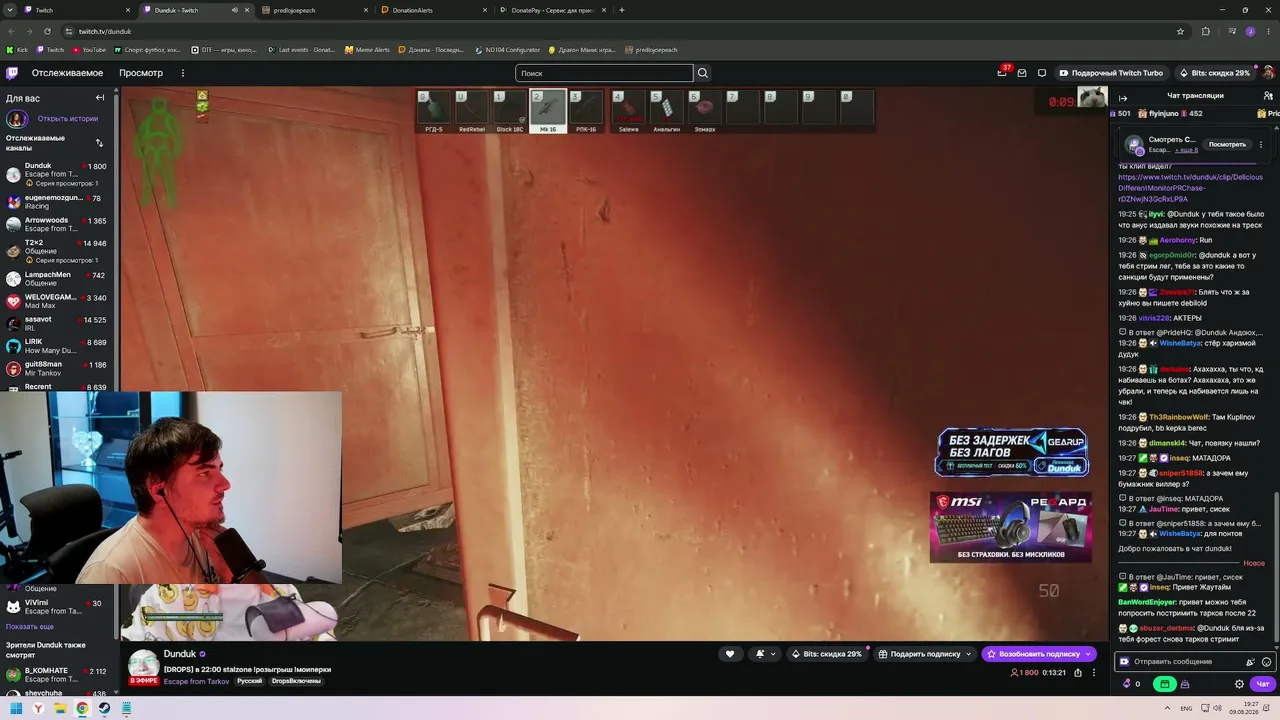Click the "Возобновить подписку" button
This screenshot has height=720, width=1280.
(1039, 654)
